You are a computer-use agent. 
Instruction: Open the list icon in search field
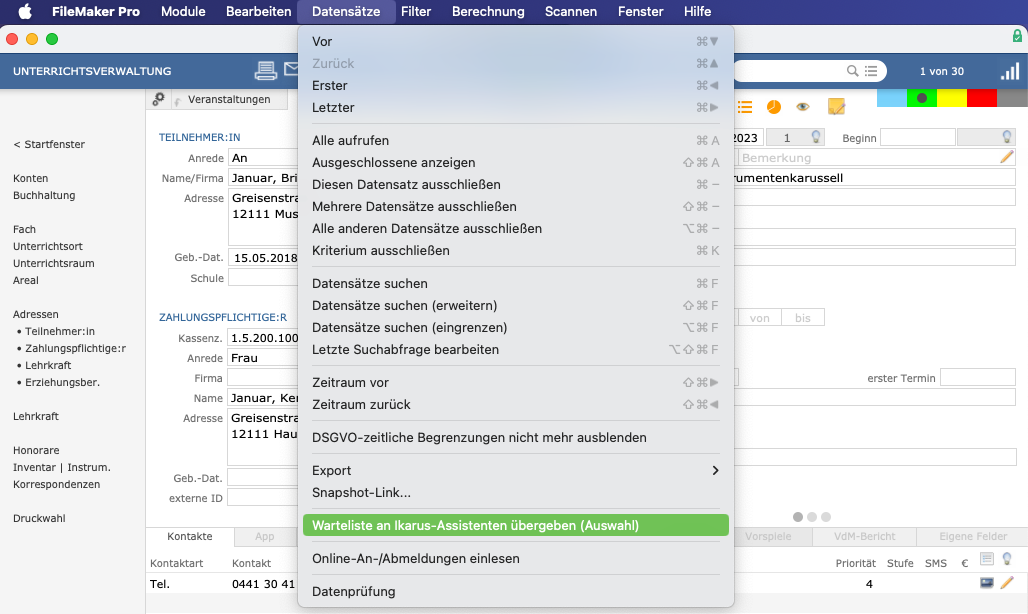(871, 71)
